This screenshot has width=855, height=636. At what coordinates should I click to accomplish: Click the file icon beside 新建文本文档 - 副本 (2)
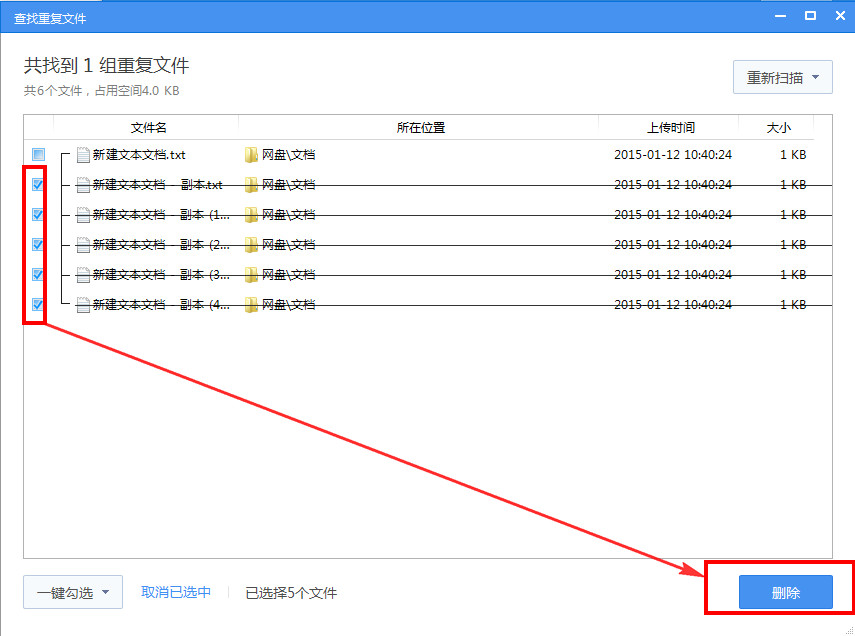coord(81,245)
